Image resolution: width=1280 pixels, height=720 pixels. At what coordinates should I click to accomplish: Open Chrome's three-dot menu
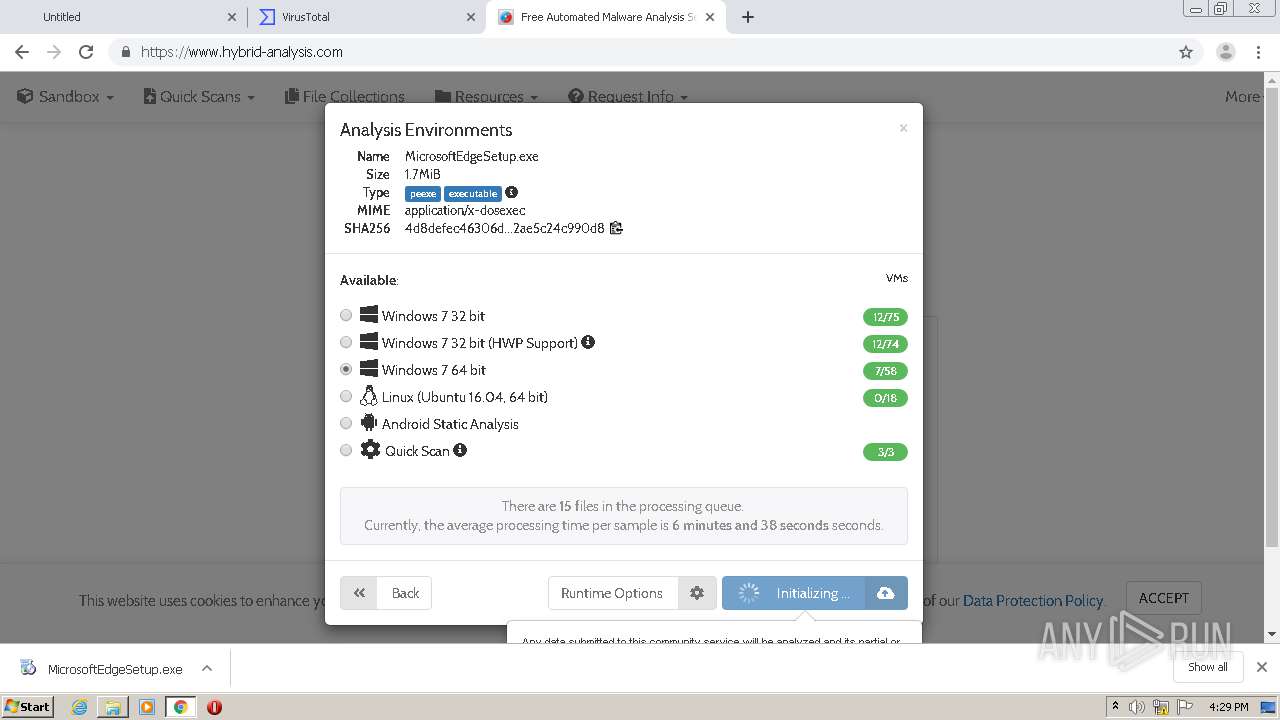[1259, 52]
